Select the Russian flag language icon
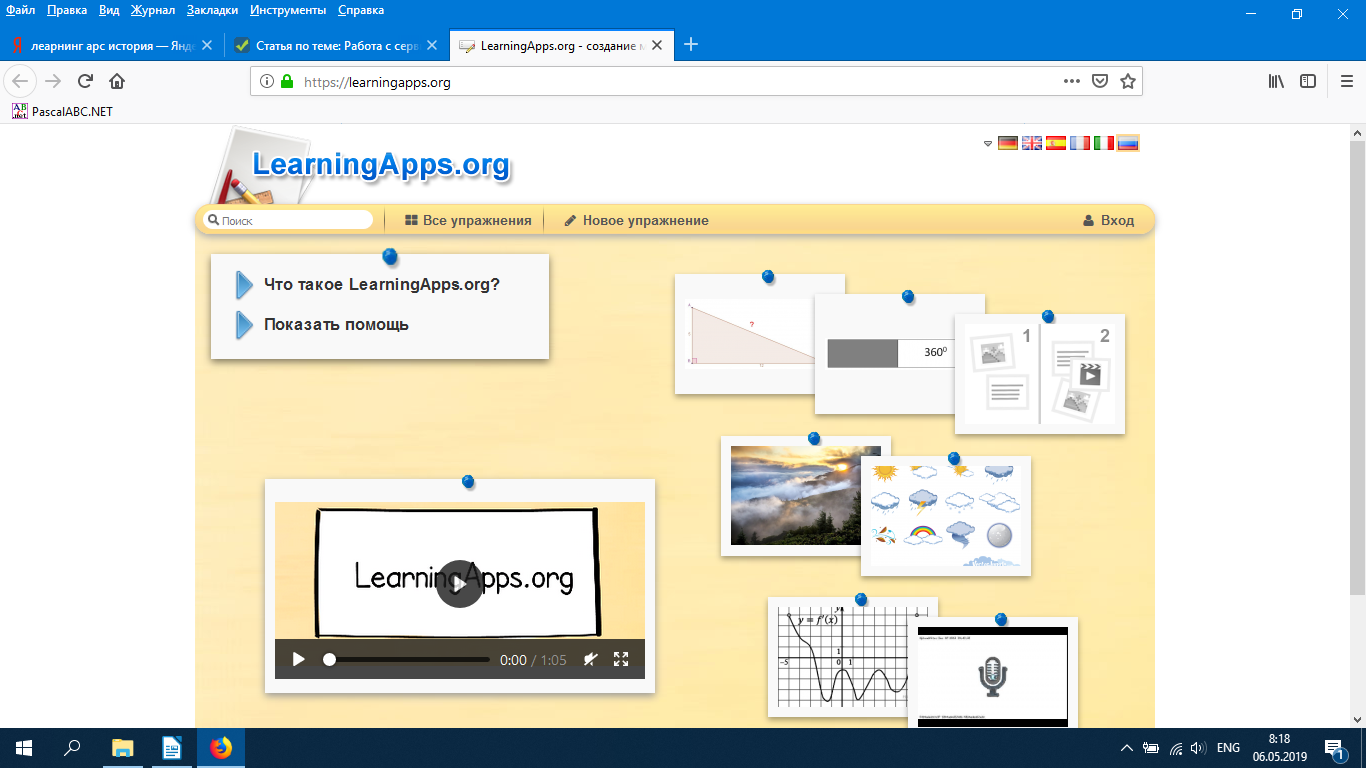The width and height of the screenshot is (1366, 768). 1128,143
